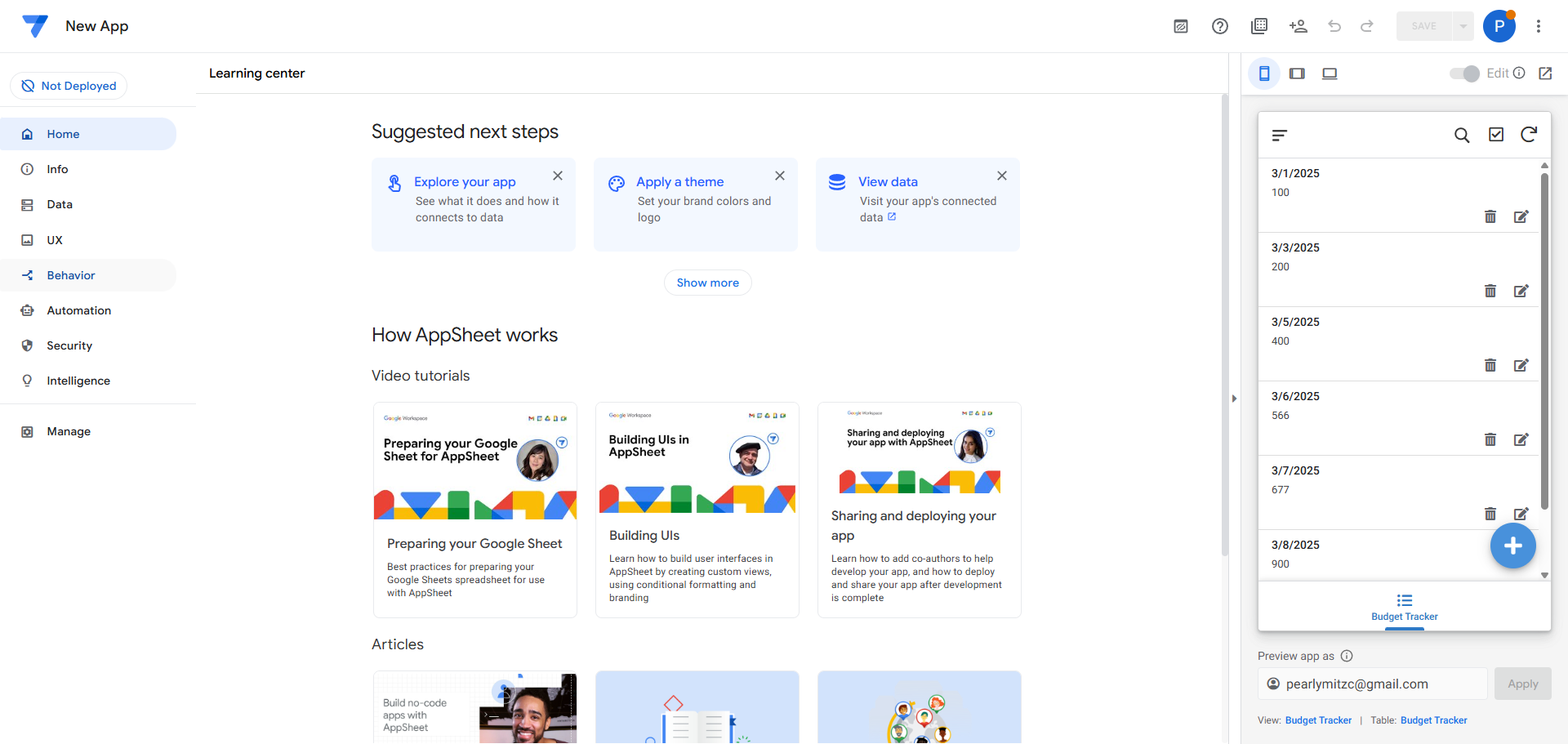Open the three-dot more options menu
The image size is (1568, 744).
pyautogui.click(x=1539, y=26)
